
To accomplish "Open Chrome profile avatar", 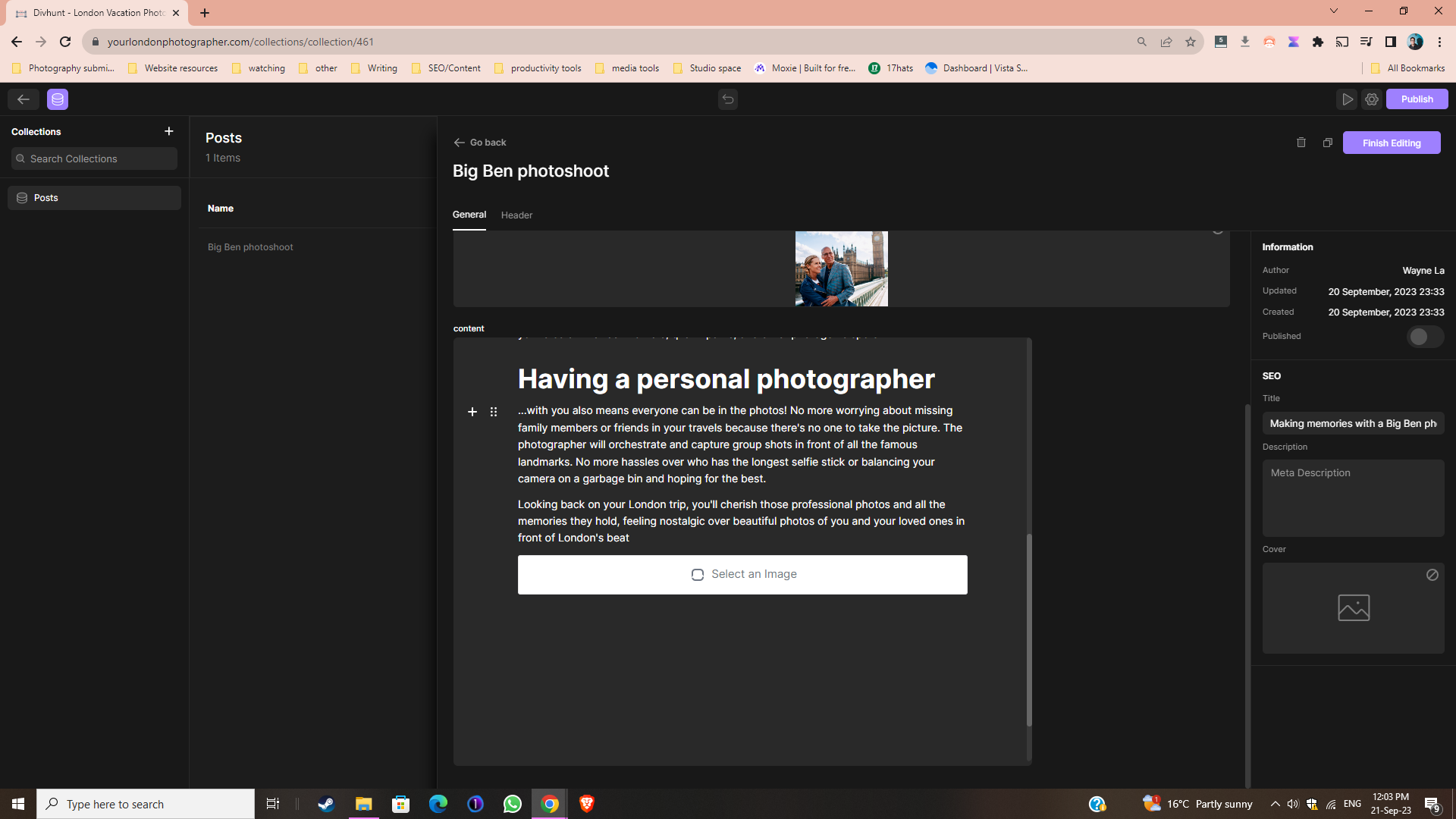I will (x=1415, y=42).
